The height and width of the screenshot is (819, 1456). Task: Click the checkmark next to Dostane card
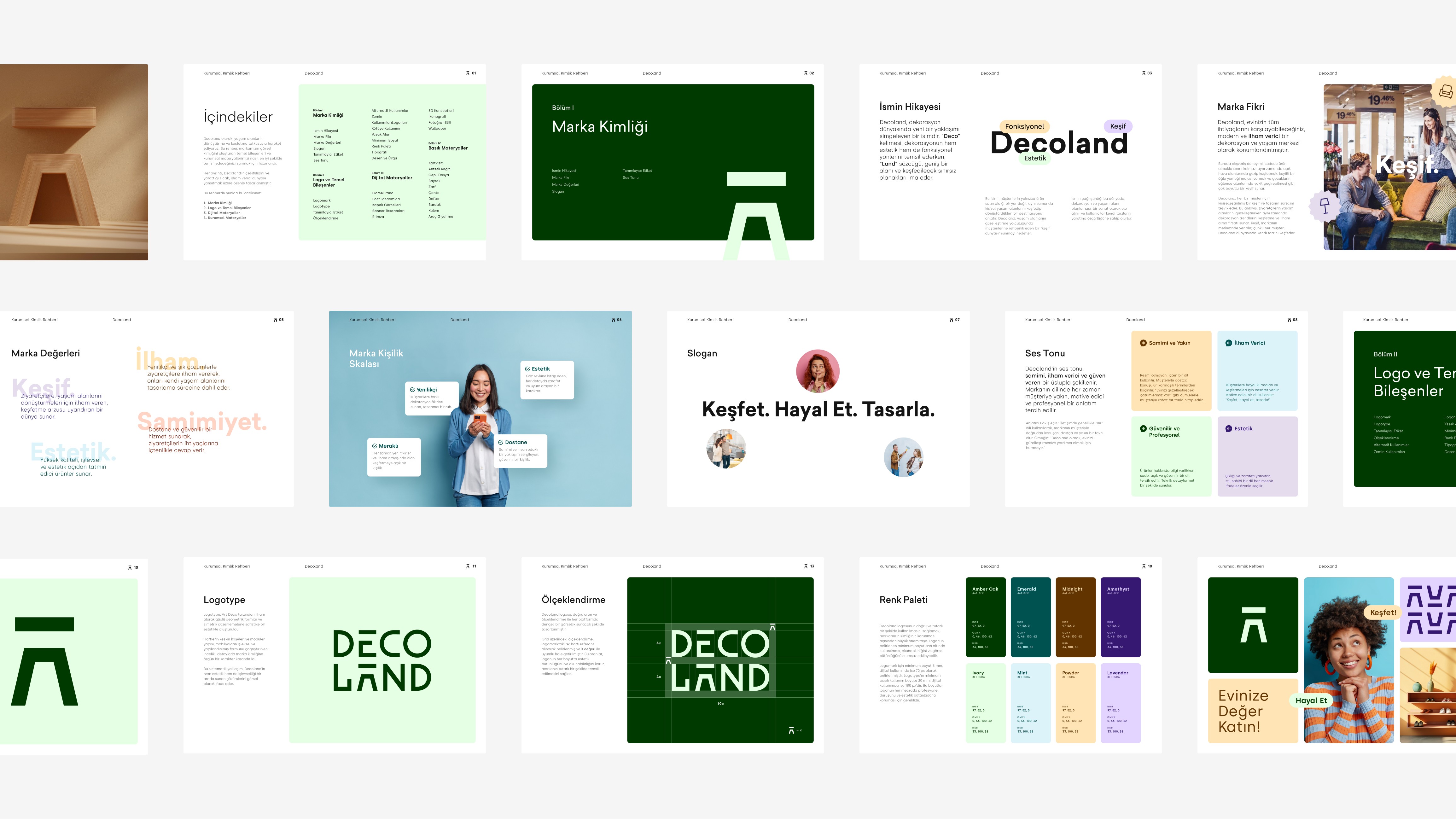point(501,443)
